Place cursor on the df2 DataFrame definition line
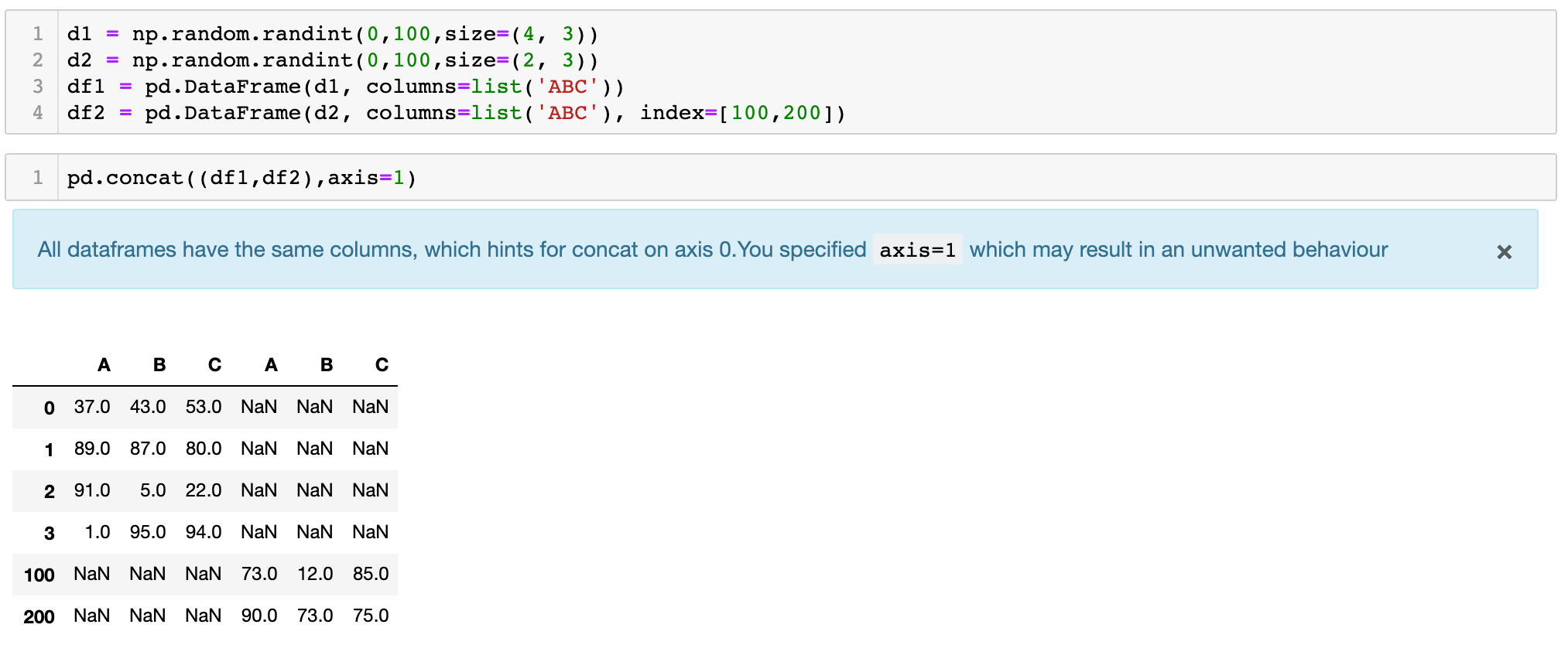Image resolution: width=1568 pixels, height=662 pixels. (x=456, y=113)
